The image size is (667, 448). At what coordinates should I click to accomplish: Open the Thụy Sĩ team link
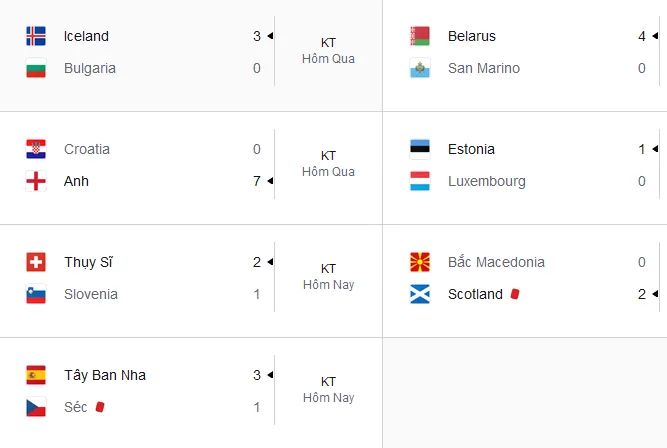[88, 262]
